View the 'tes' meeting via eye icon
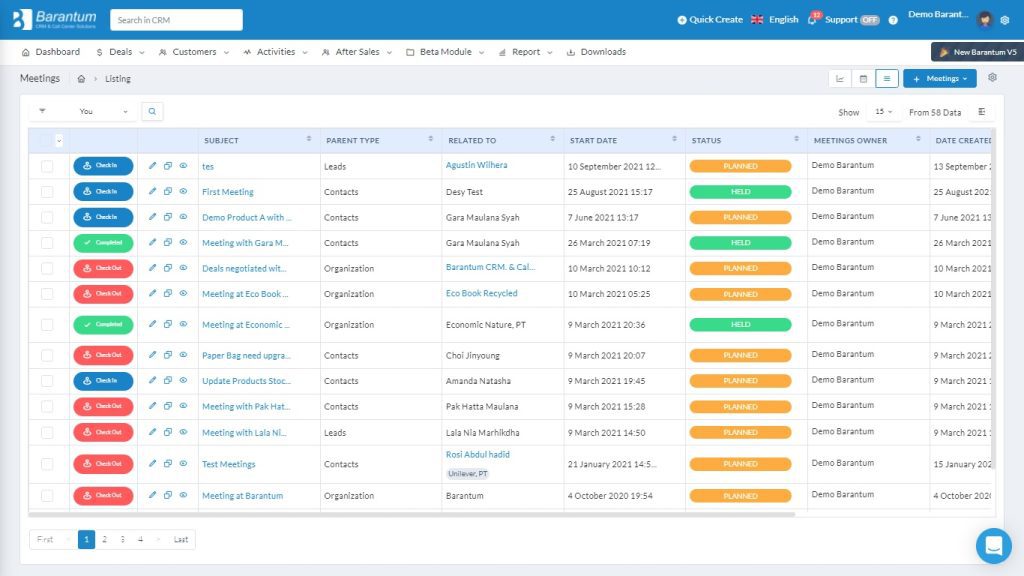 (184, 166)
